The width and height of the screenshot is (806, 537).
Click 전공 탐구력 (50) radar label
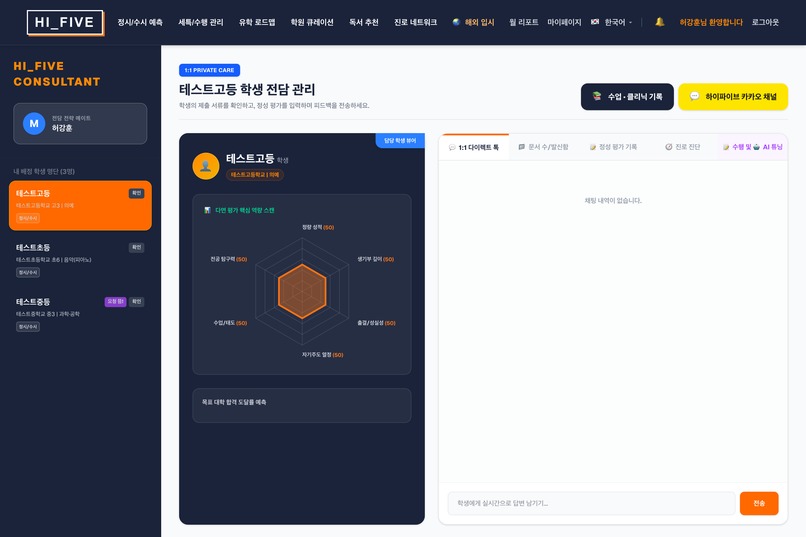click(229, 259)
